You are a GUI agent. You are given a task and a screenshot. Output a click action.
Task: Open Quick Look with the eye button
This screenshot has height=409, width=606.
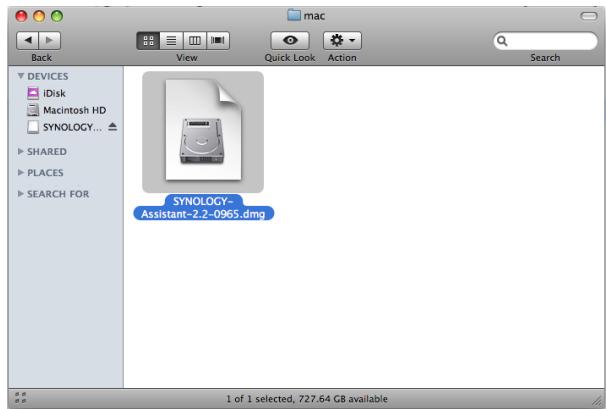[290, 40]
